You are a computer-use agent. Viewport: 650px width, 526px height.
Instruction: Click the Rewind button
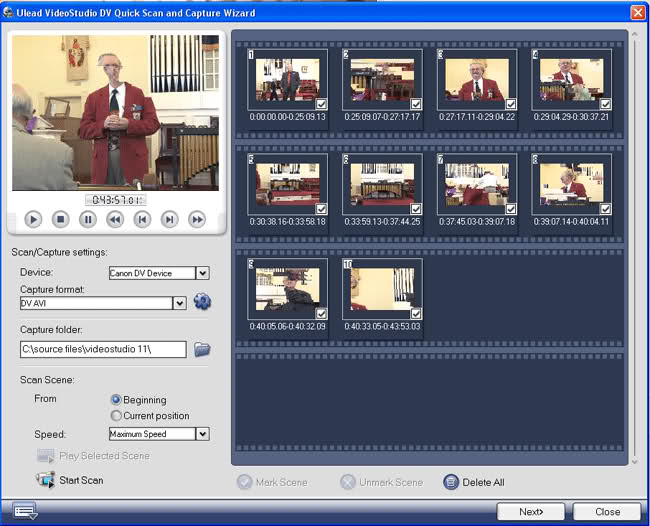(x=115, y=219)
